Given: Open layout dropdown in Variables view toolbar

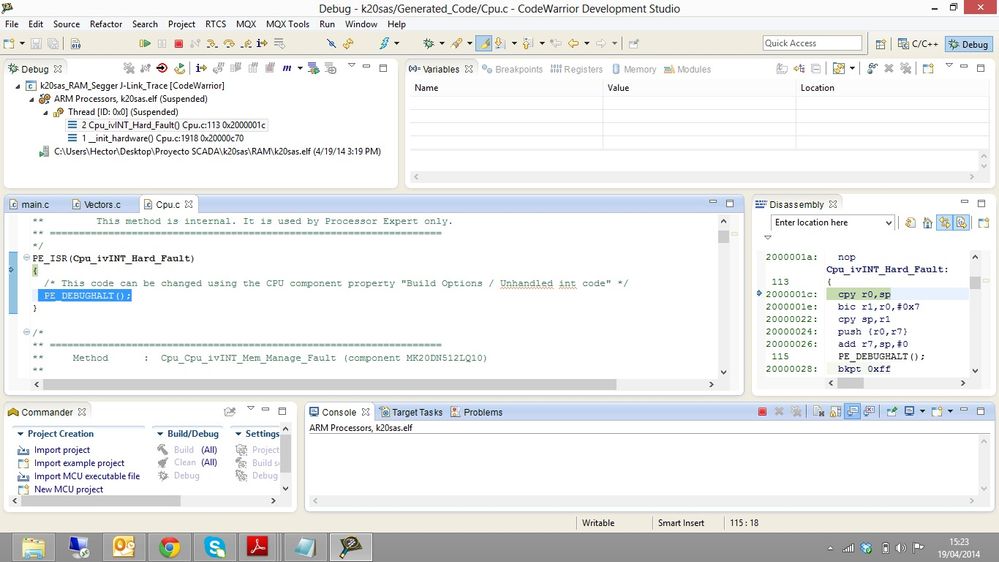Looking at the screenshot, I should (852, 68).
